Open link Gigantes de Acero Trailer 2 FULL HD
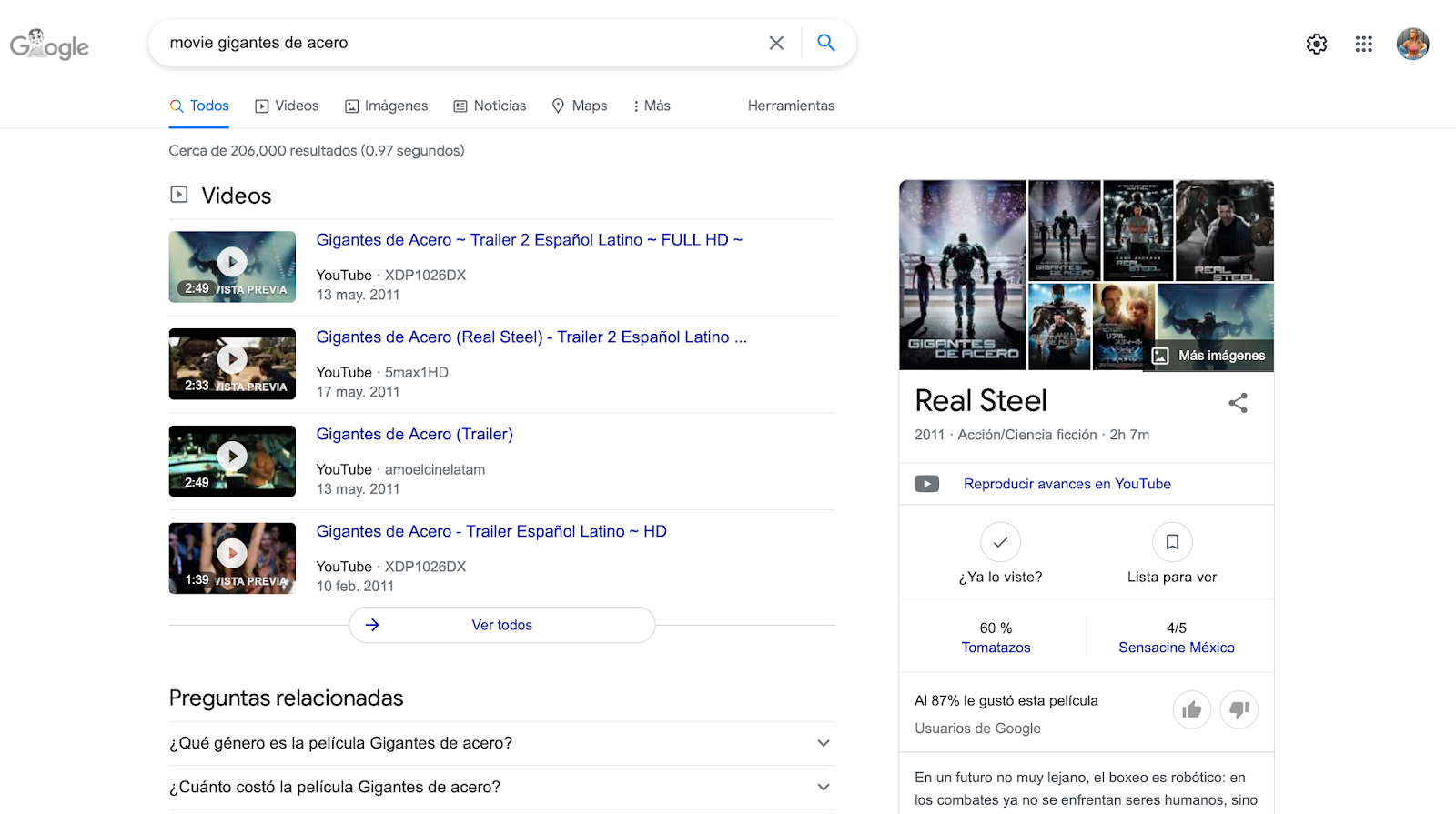1456x814 pixels. pyautogui.click(x=530, y=240)
